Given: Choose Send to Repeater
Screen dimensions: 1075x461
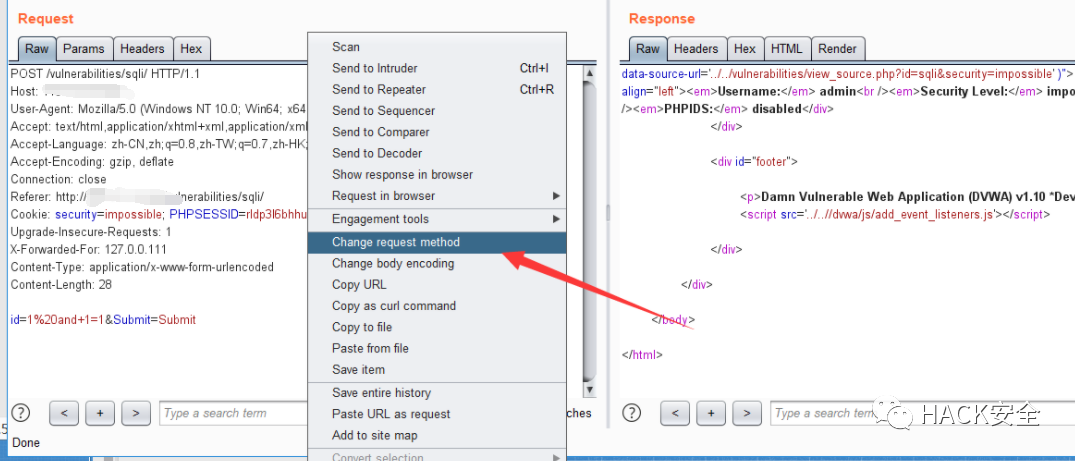Looking at the screenshot, I should (x=437, y=89).
